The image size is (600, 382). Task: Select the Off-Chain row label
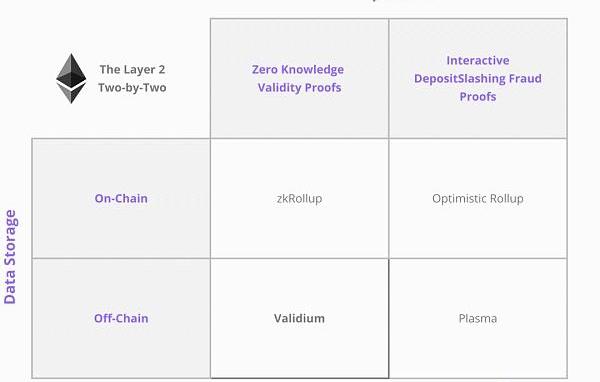[121, 318]
